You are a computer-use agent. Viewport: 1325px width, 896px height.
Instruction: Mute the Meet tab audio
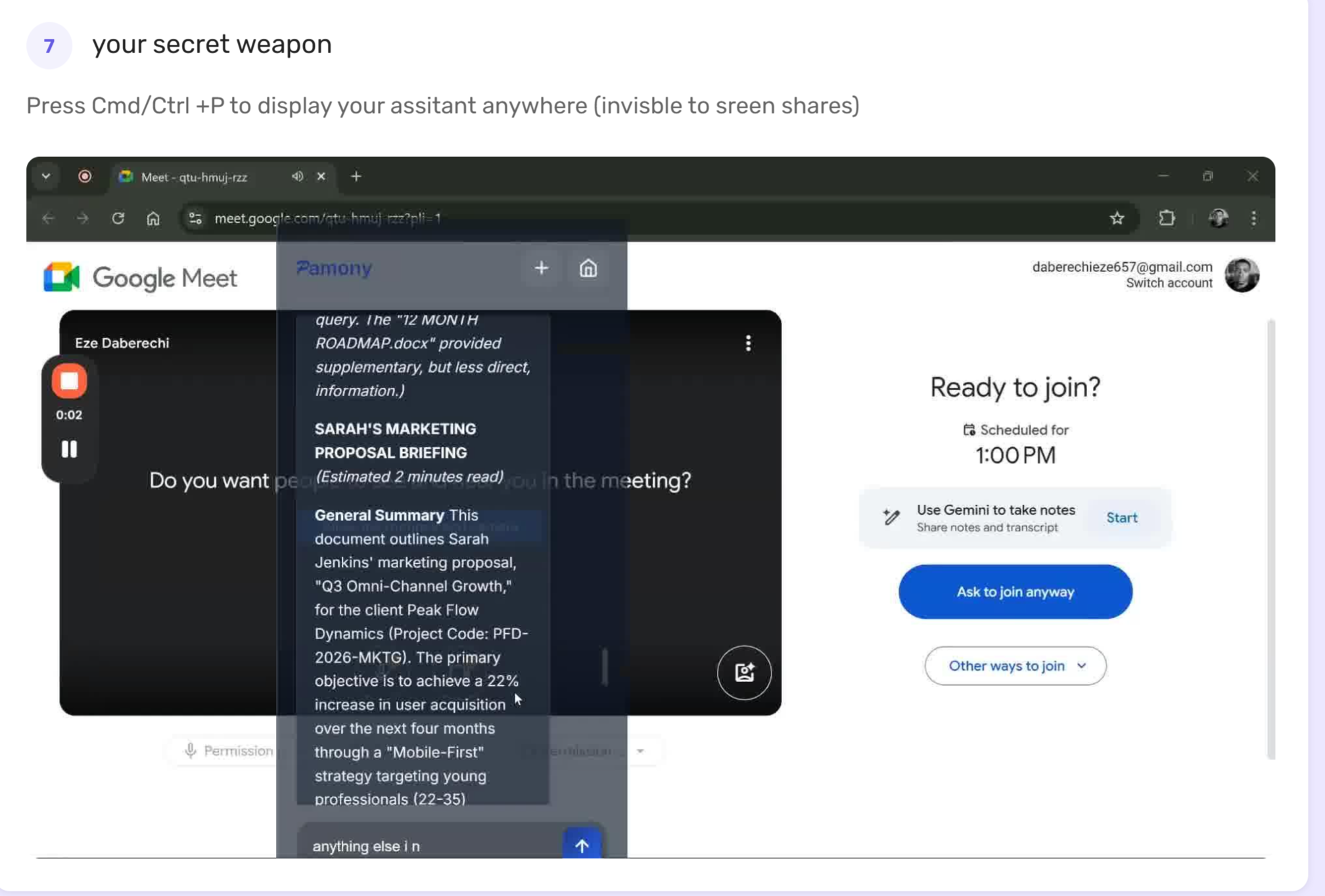point(298,176)
